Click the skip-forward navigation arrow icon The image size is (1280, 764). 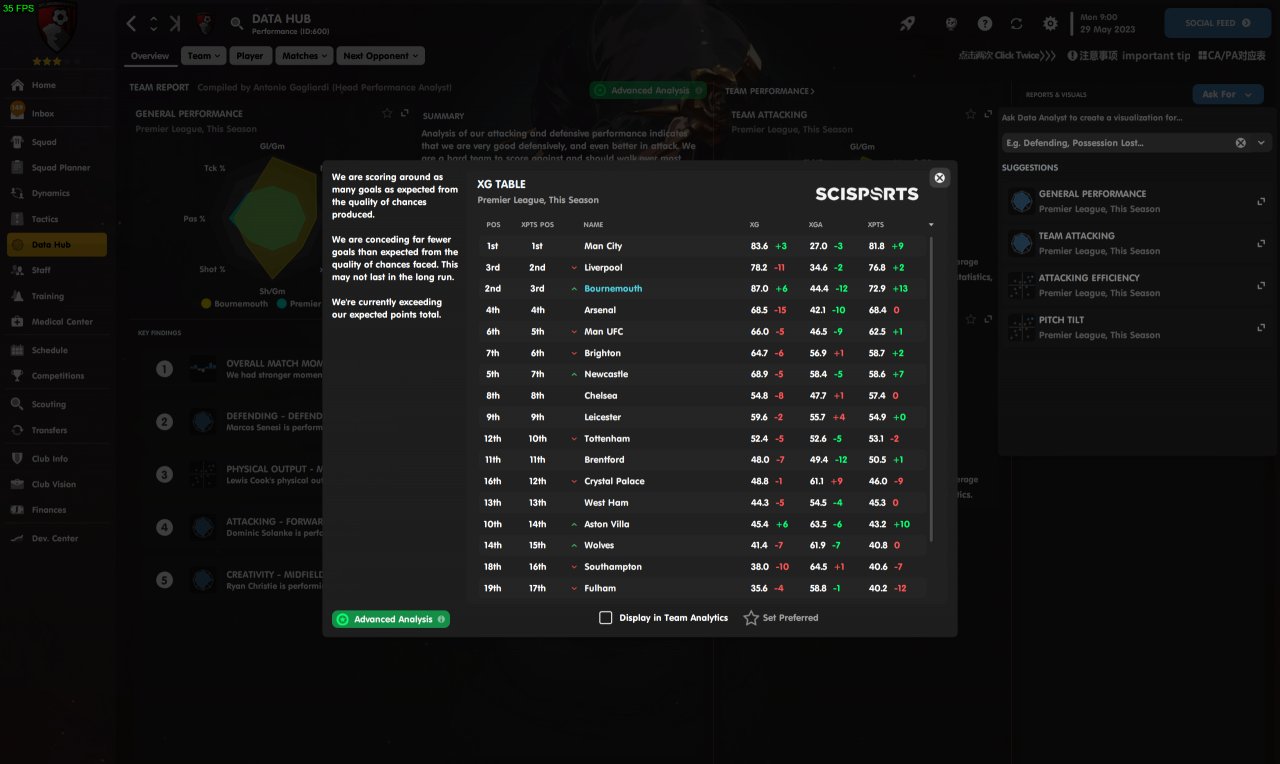[175, 23]
